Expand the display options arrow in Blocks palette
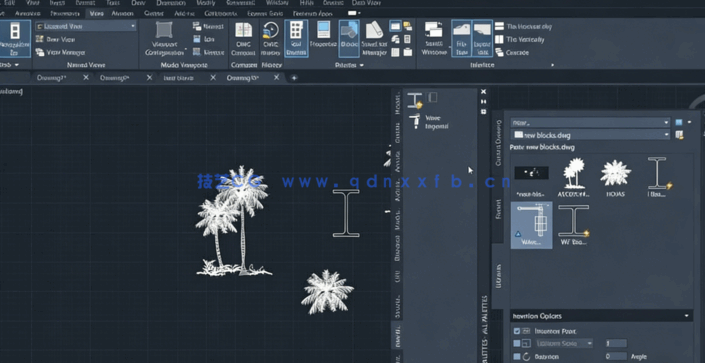The image size is (705, 363). coord(689,122)
